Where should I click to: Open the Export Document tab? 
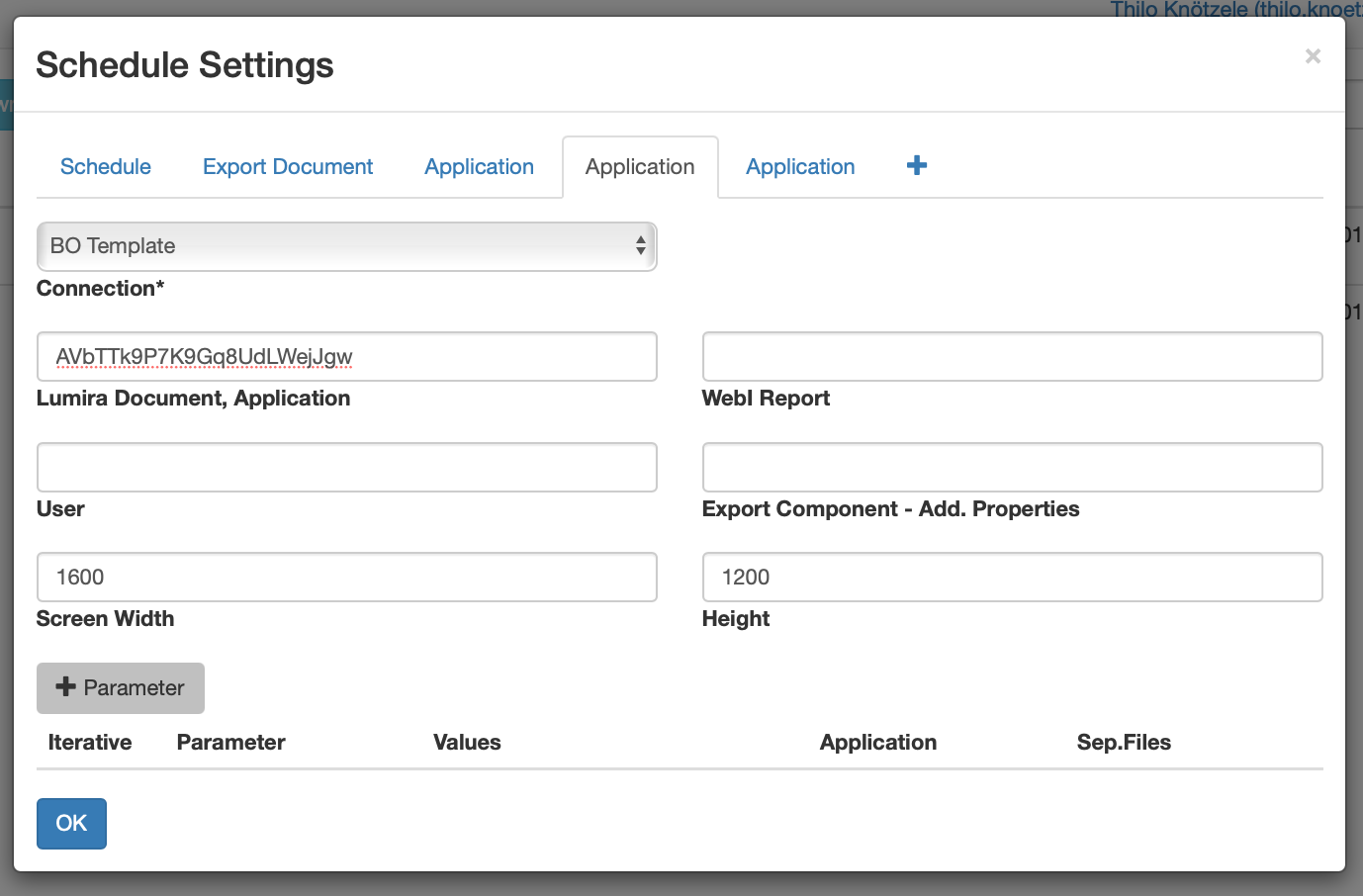pyautogui.click(x=288, y=166)
